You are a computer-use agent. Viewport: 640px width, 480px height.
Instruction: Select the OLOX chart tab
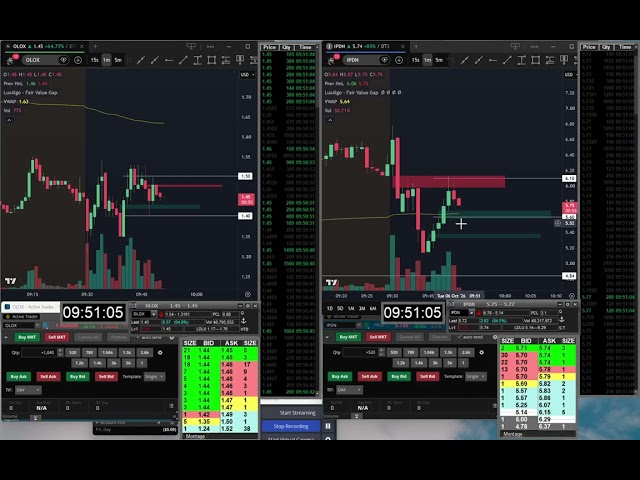(x=44, y=46)
